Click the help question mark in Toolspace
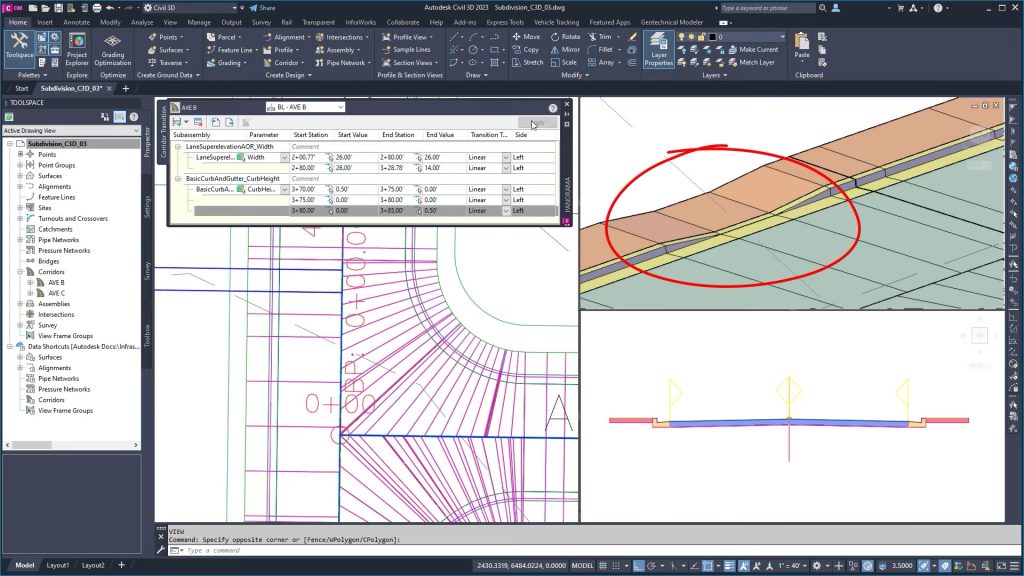 point(134,117)
